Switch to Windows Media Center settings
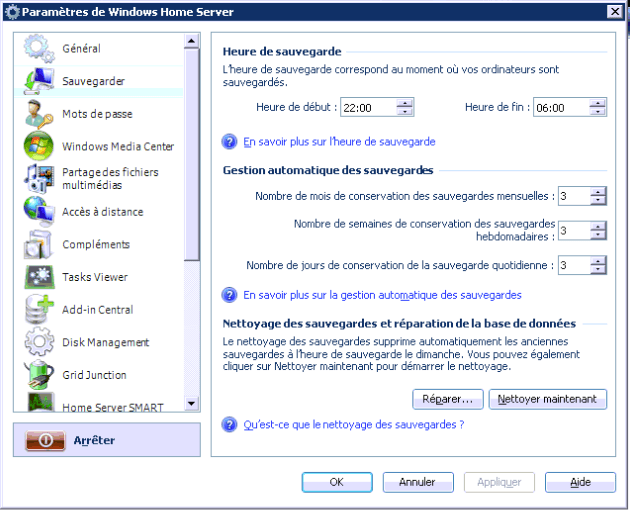 point(118,147)
